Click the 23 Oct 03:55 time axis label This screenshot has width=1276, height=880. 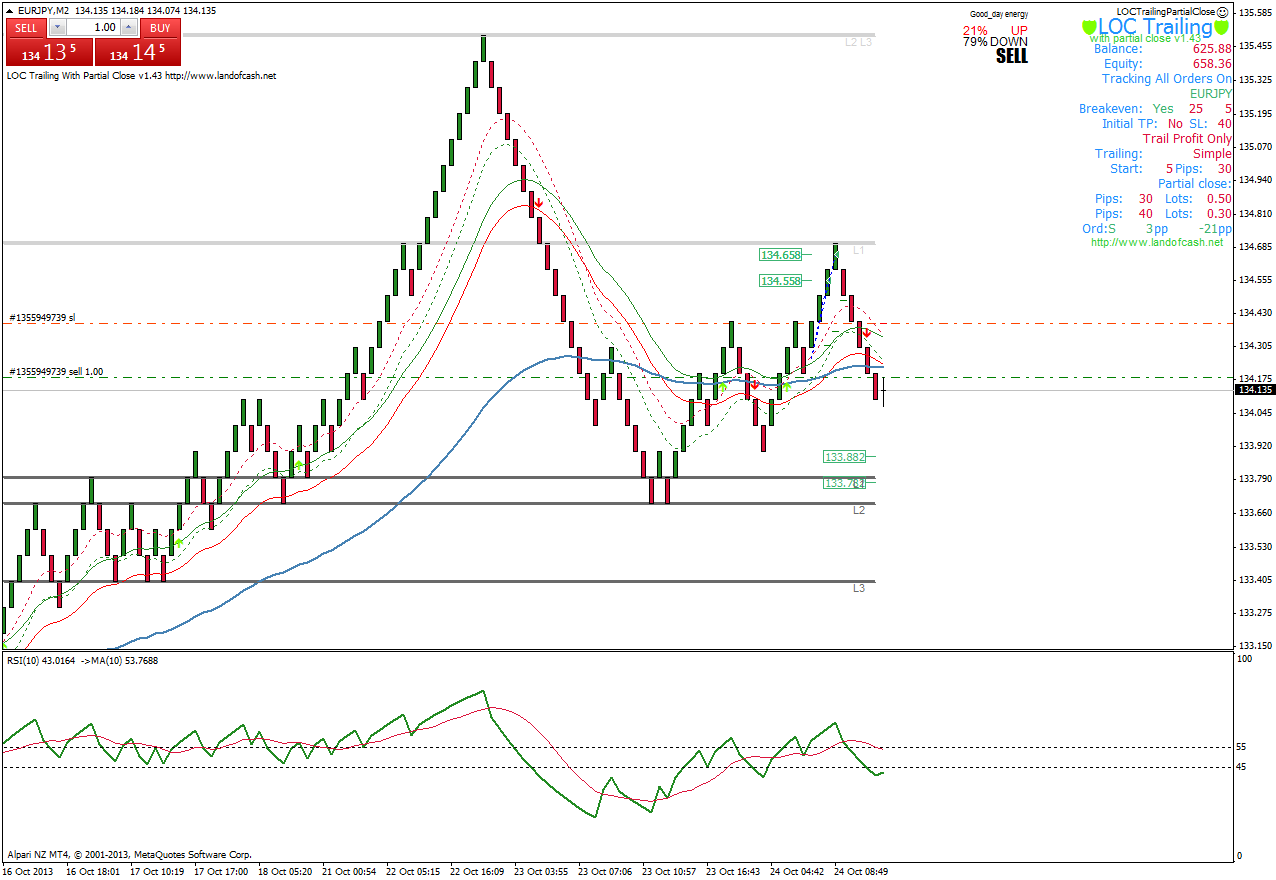(x=540, y=872)
